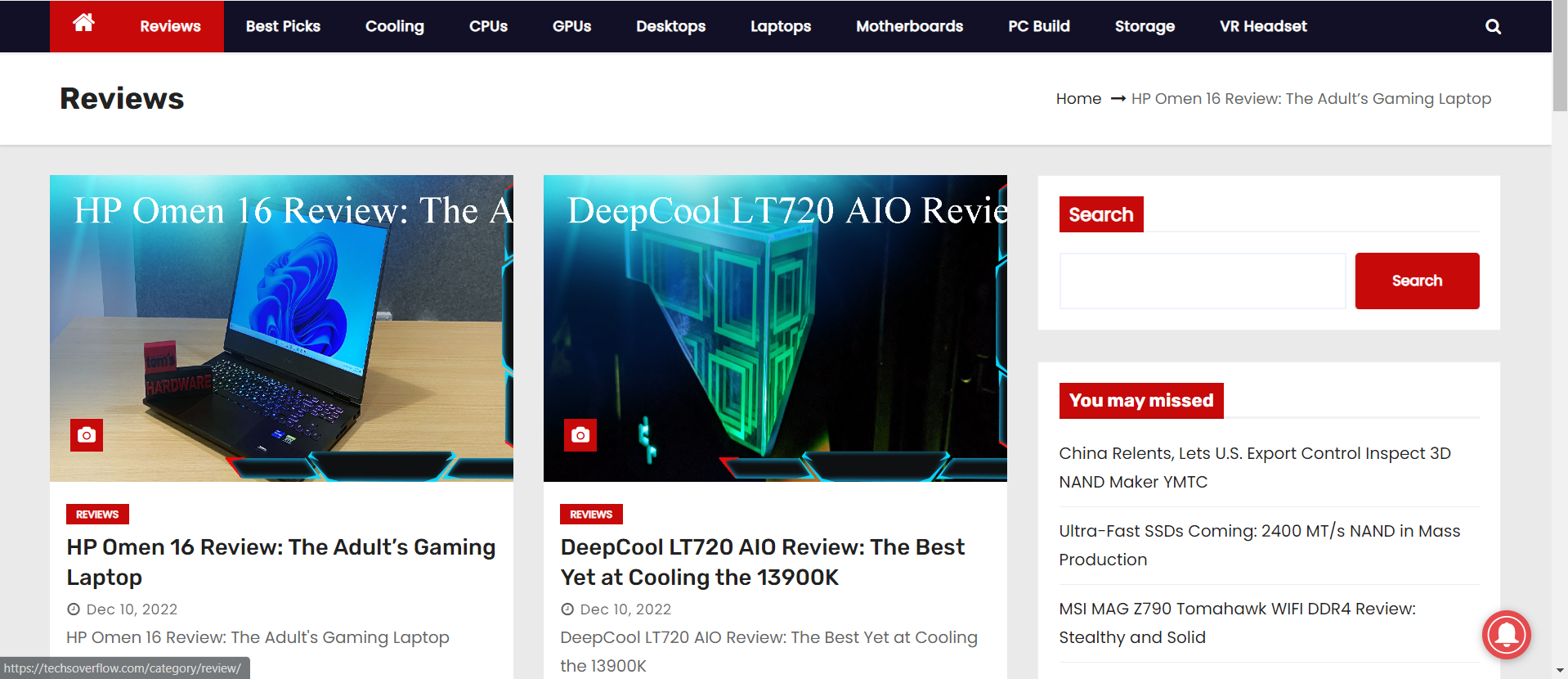Open Ultra-Fast SSDs Coming article link
This screenshot has height=679, width=1568.
click(x=1260, y=545)
